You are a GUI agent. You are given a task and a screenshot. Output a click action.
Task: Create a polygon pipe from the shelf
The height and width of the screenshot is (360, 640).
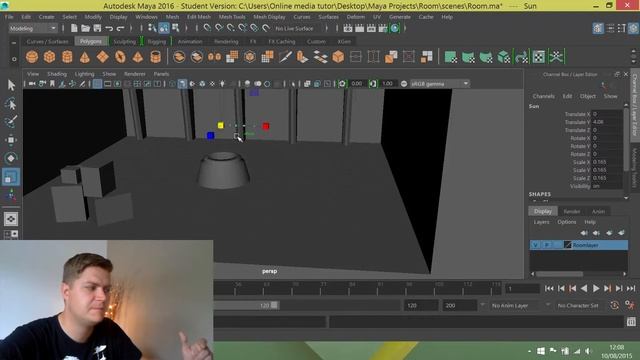[x=156, y=57]
